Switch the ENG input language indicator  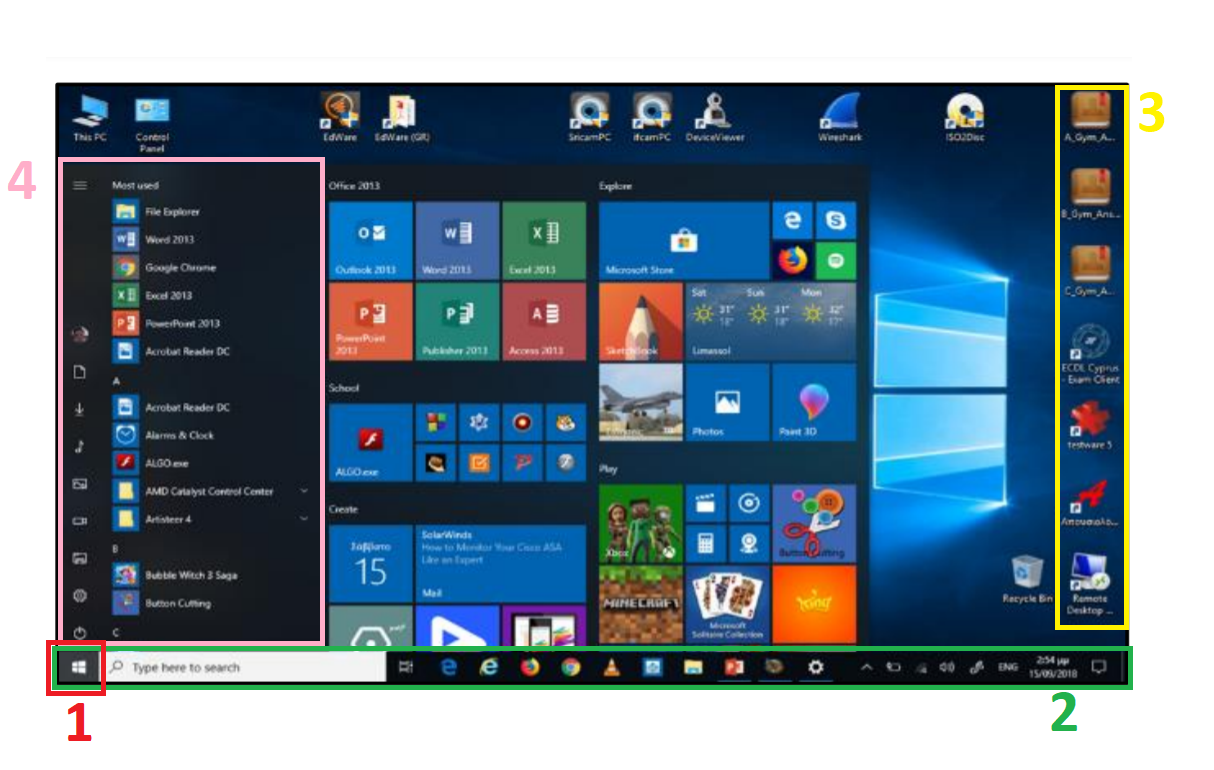1007,667
